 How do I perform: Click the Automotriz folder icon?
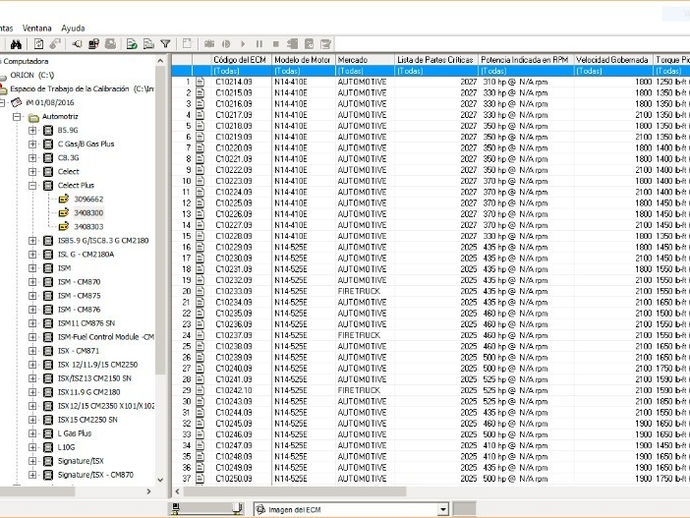pos(33,117)
